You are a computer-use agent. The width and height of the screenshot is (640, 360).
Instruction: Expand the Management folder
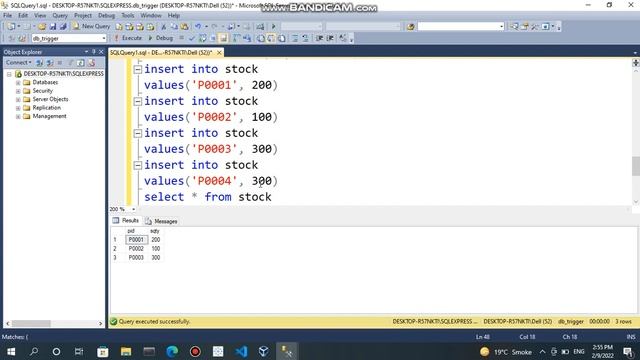click(x=18, y=117)
